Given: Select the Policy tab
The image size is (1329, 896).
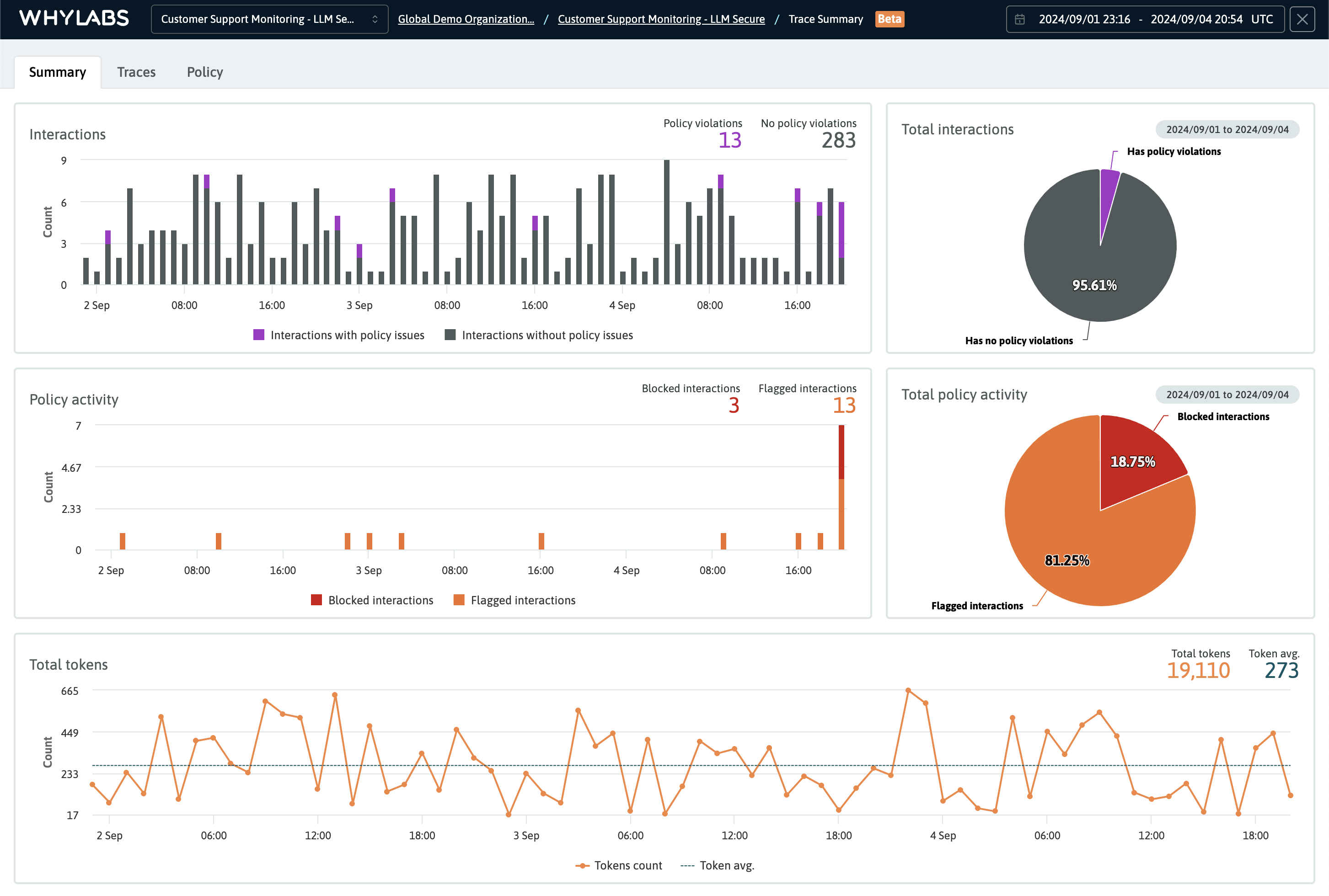Looking at the screenshot, I should [x=204, y=71].
